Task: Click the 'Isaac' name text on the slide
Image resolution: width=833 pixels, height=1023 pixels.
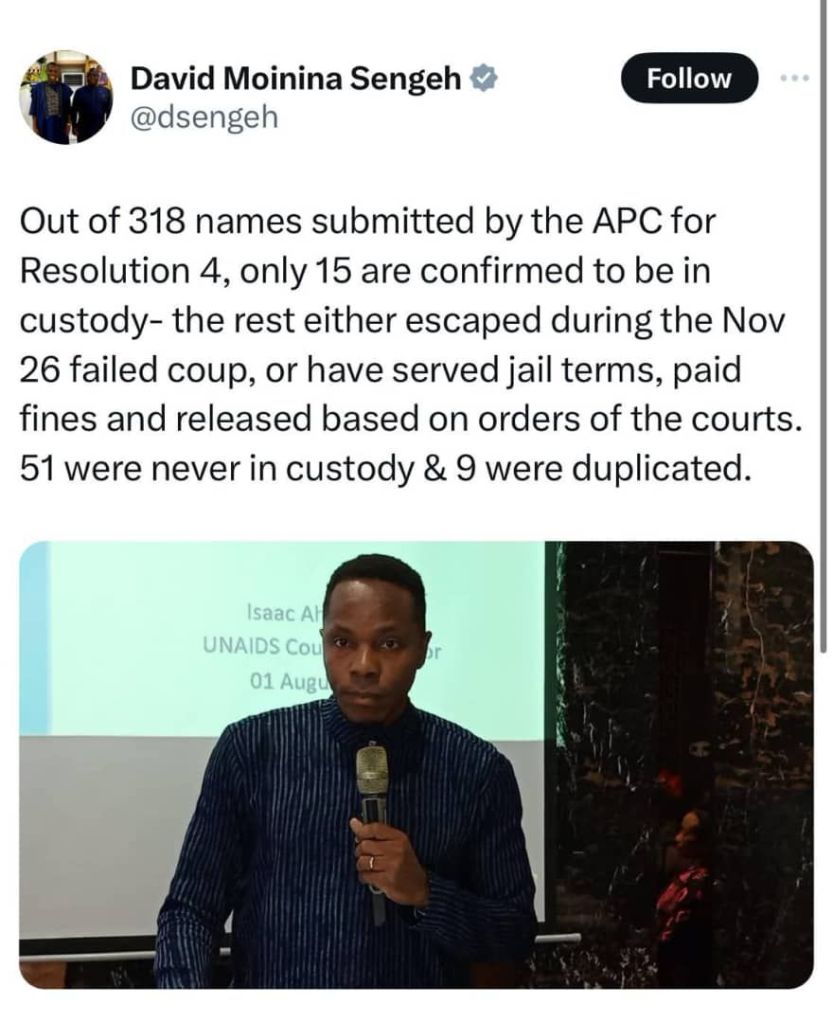Action: coord(262,612)
